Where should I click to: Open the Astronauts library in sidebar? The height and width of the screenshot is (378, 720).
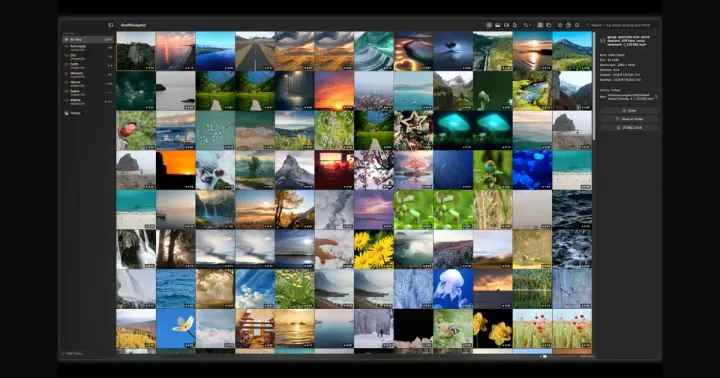click(x=87, y=47)
